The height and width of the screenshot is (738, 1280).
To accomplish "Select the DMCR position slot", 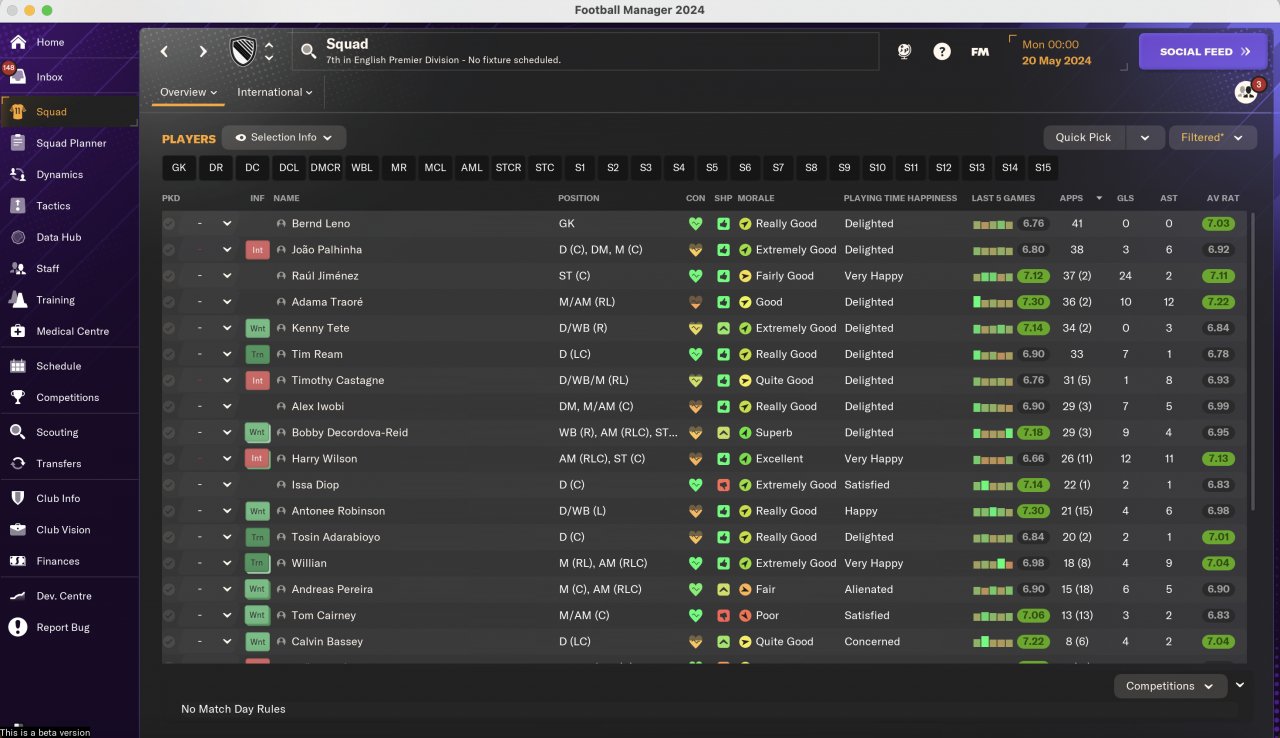I will coord(325,168).
